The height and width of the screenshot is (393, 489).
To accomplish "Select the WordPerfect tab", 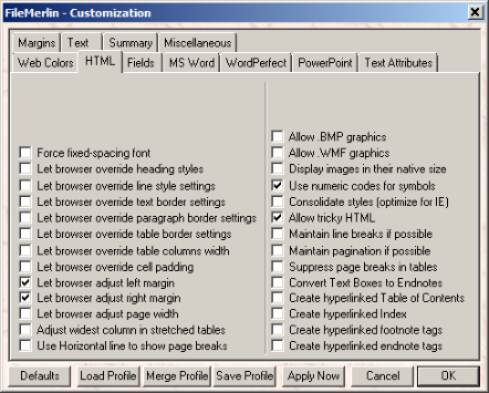I will (x=256, y=63).
